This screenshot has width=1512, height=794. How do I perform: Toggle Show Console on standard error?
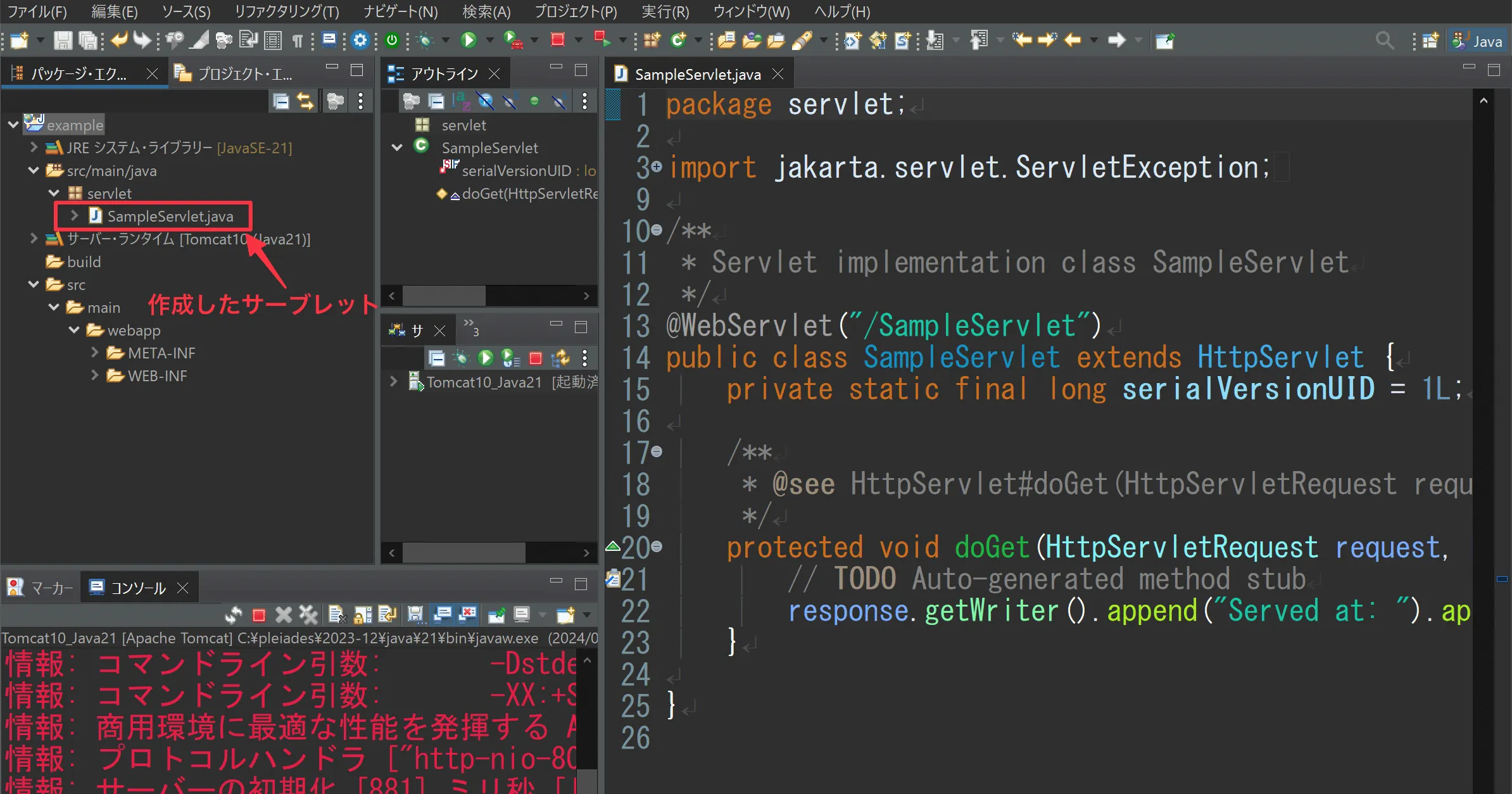point(468,615)
